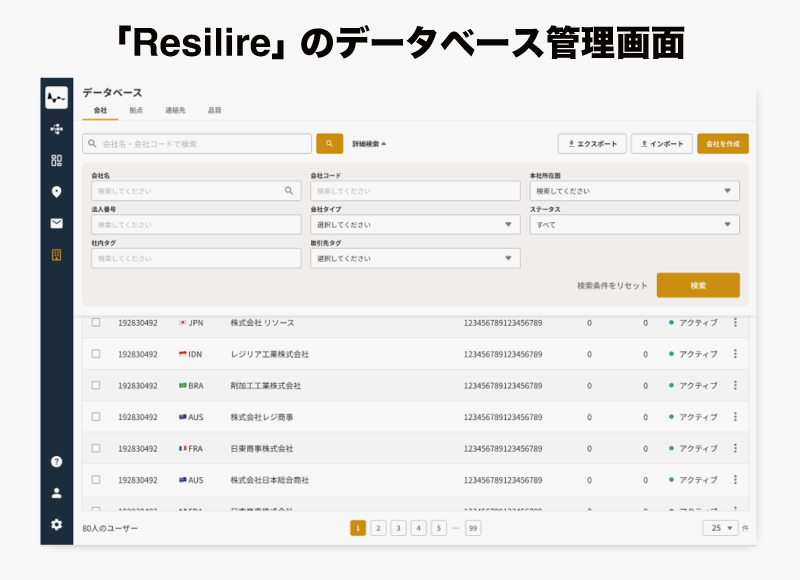800x580 pixels.
Task: Click the Resilire logo icon in sidebar
Action: [57, 97]
